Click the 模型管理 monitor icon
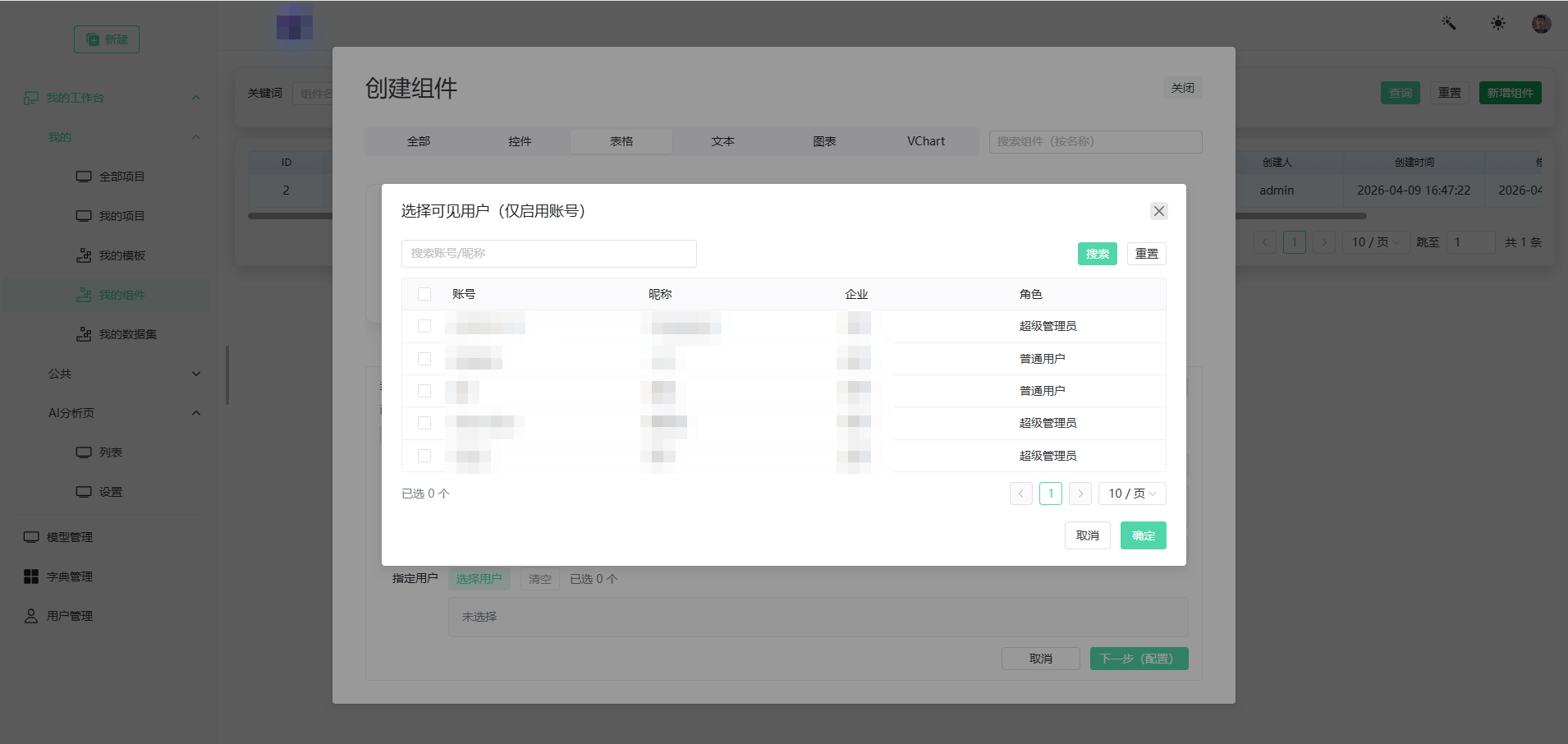This screenshot has width=1568, height=744. point(31,537)
